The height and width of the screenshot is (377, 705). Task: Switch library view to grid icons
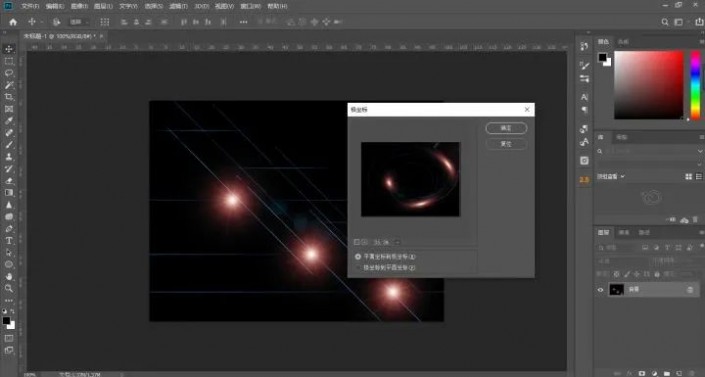coord(688,177)
